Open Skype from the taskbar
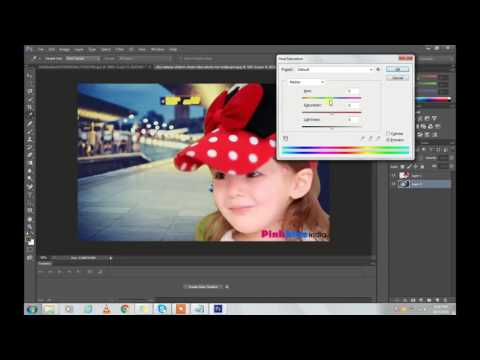The height and width of the screenshot is (360, 480). click(162, 309)
